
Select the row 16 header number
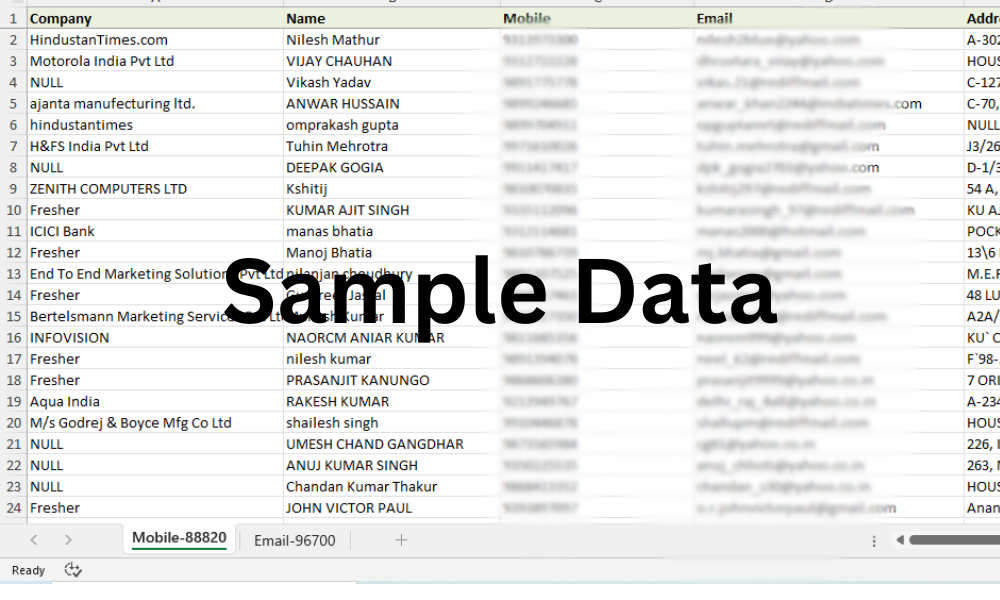(x=13, y=337)
